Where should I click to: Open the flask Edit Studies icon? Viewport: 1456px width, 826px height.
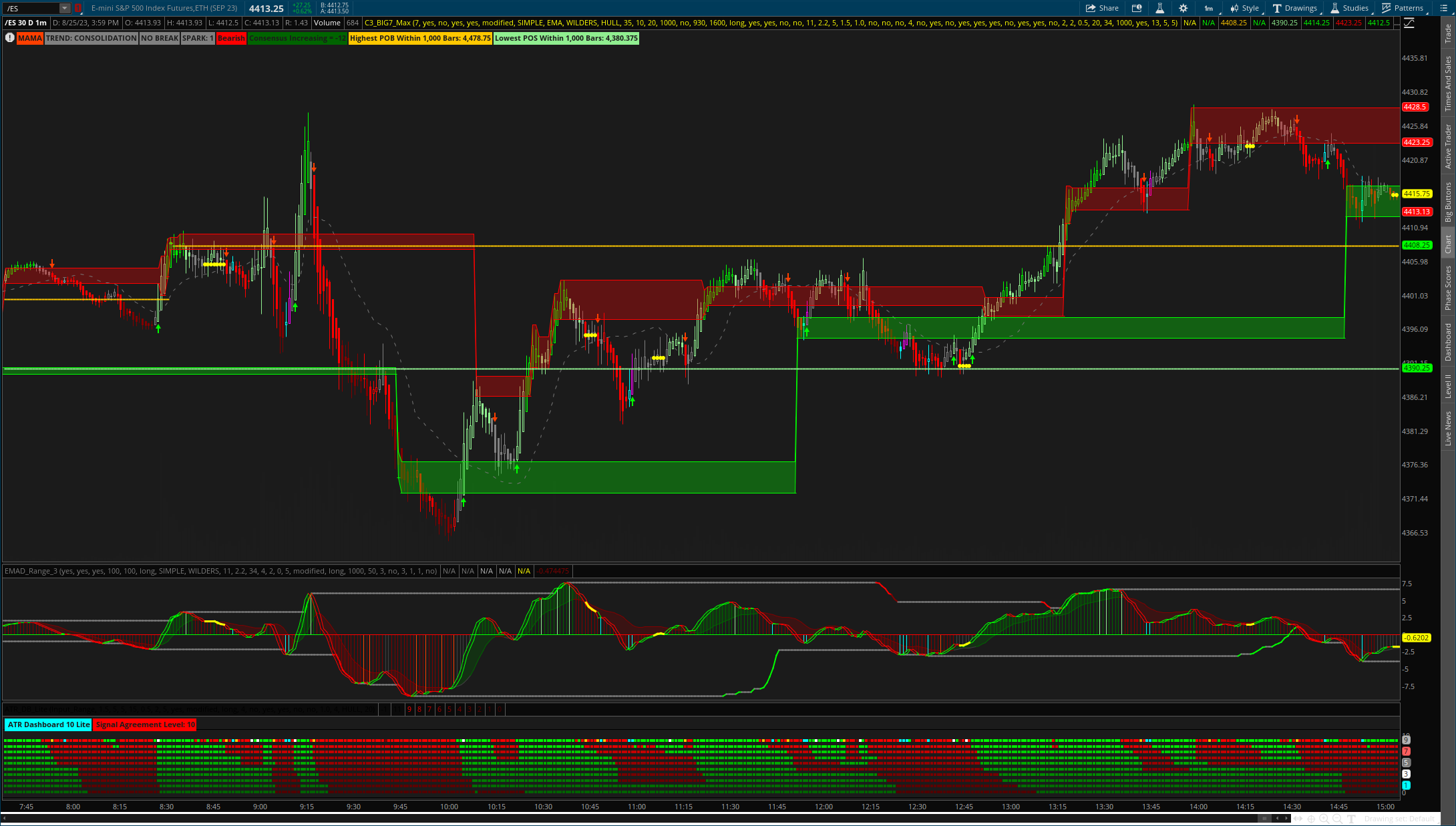pyautogui.click(x=1160, y=8)
